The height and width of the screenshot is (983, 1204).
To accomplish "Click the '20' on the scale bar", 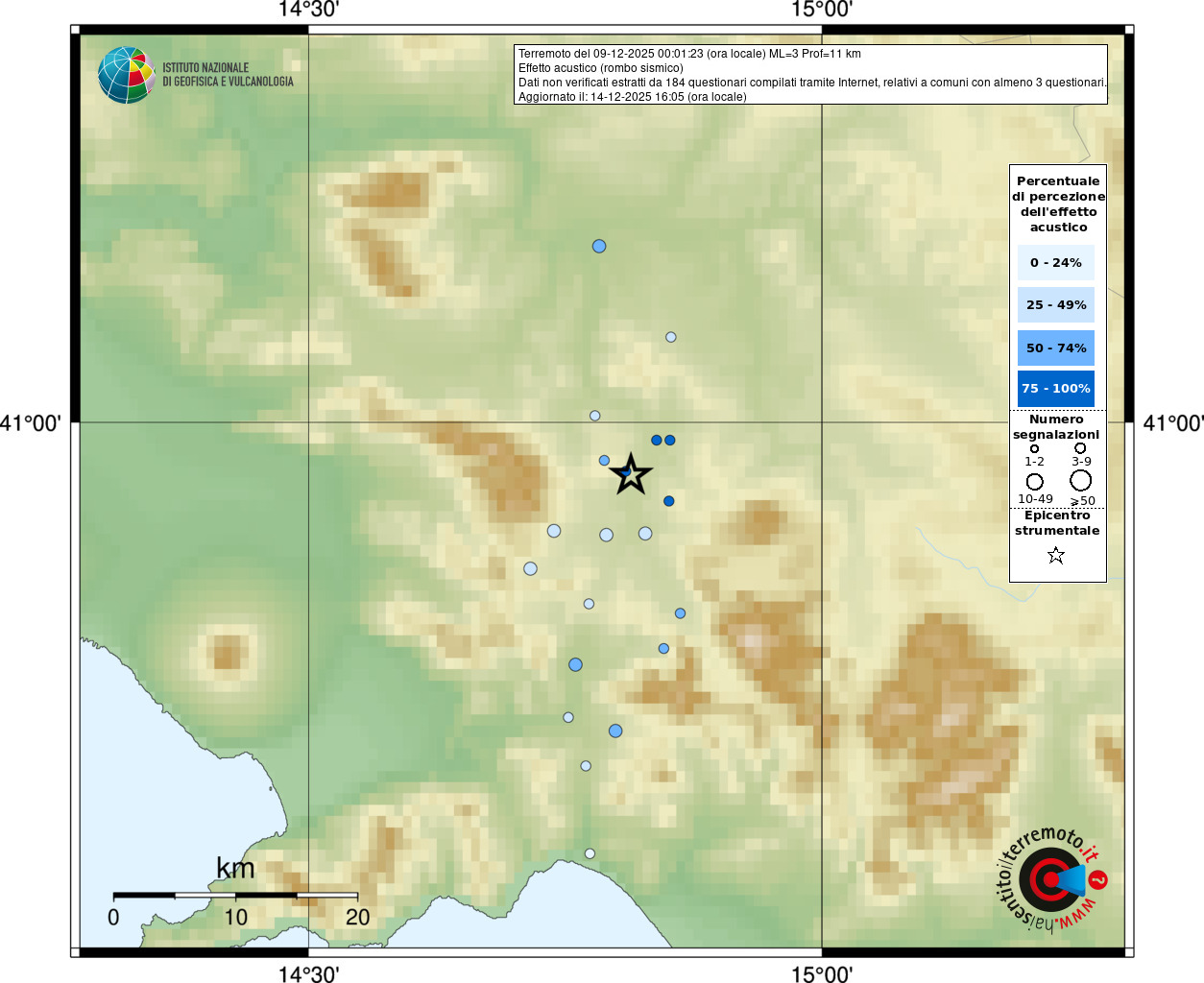I will tap(357, 917).
